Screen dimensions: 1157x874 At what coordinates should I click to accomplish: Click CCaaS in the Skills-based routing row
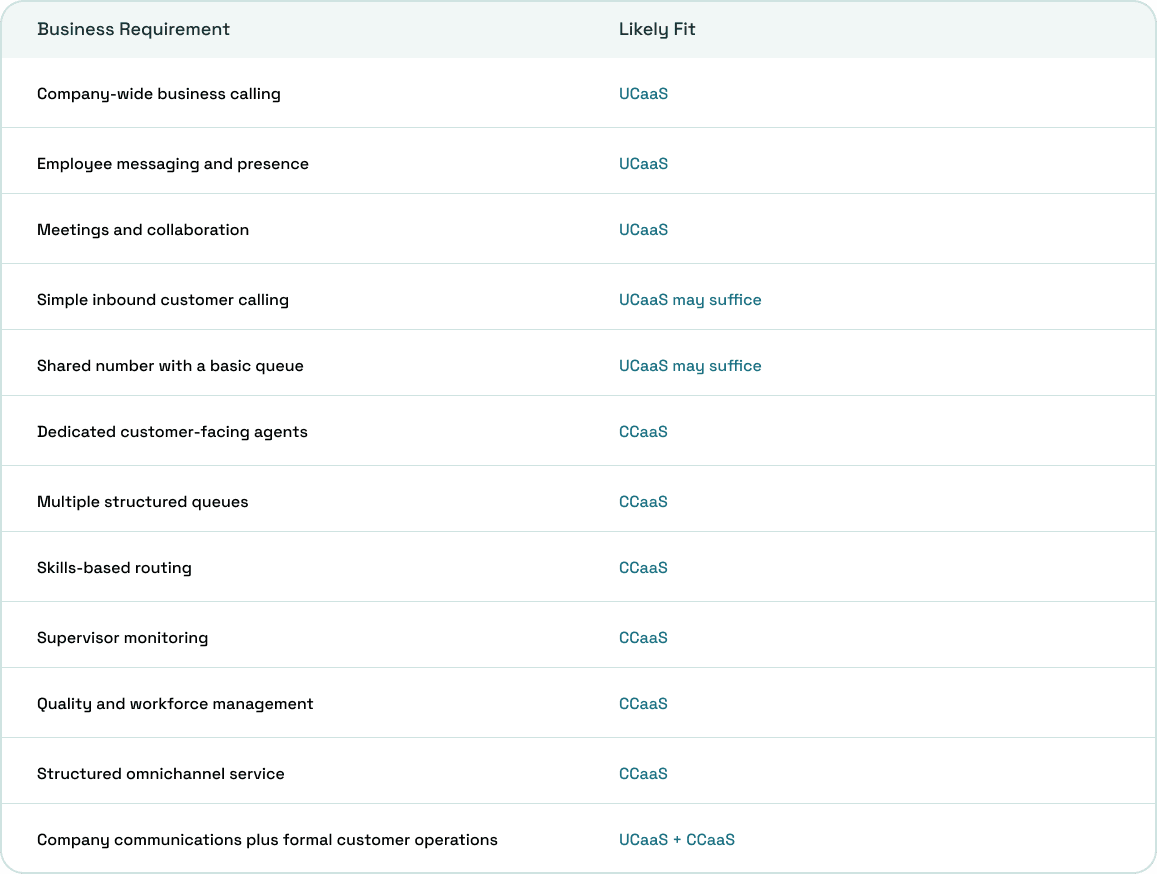click(643, 568)
